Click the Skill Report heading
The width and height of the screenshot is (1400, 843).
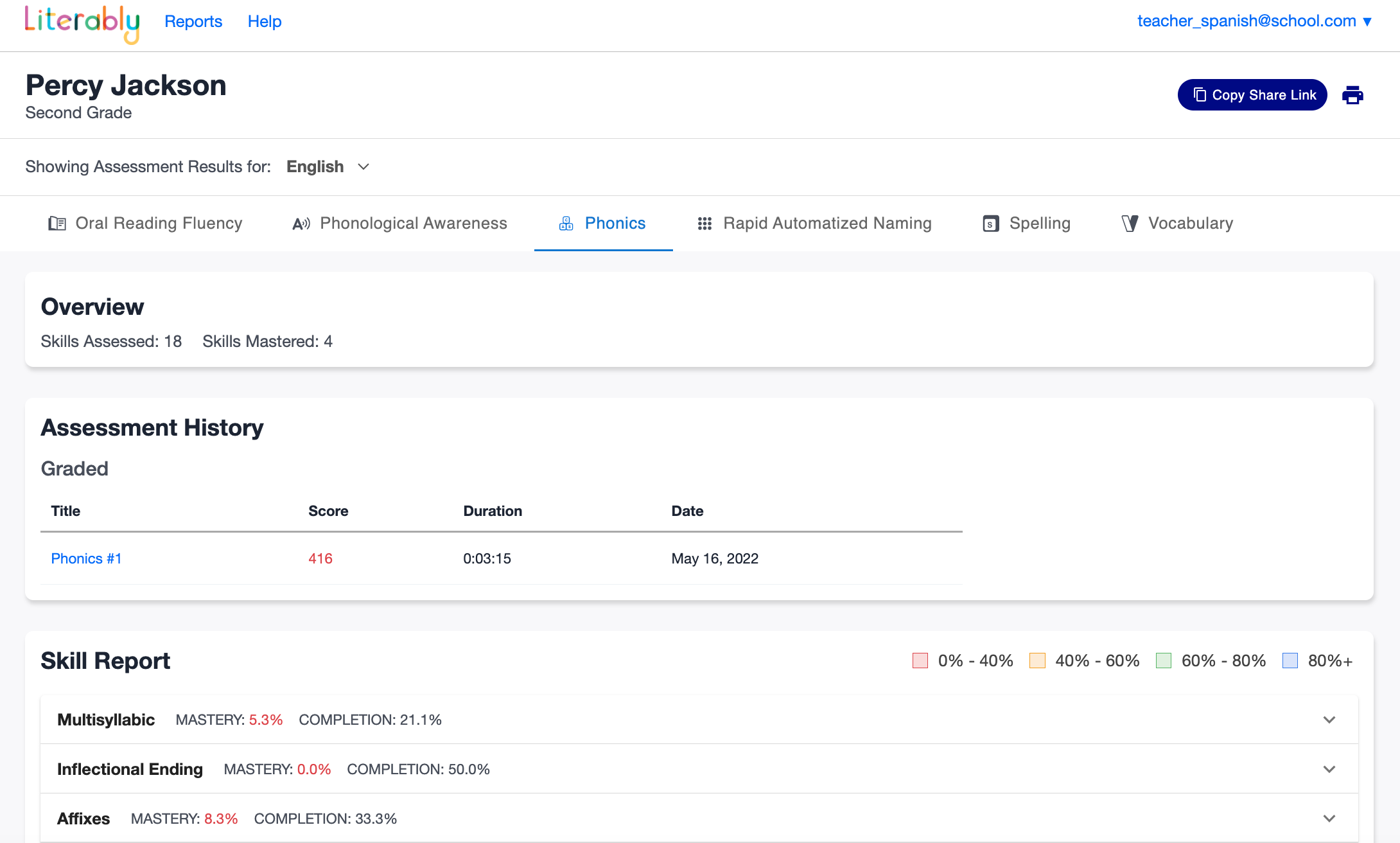click(x=105, y=661)
